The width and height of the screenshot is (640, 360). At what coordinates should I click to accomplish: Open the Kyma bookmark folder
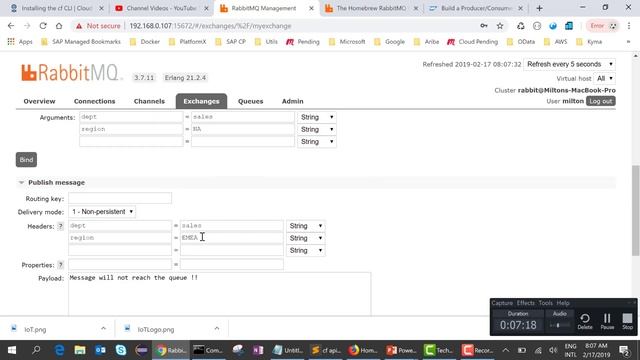click(589, 42)
